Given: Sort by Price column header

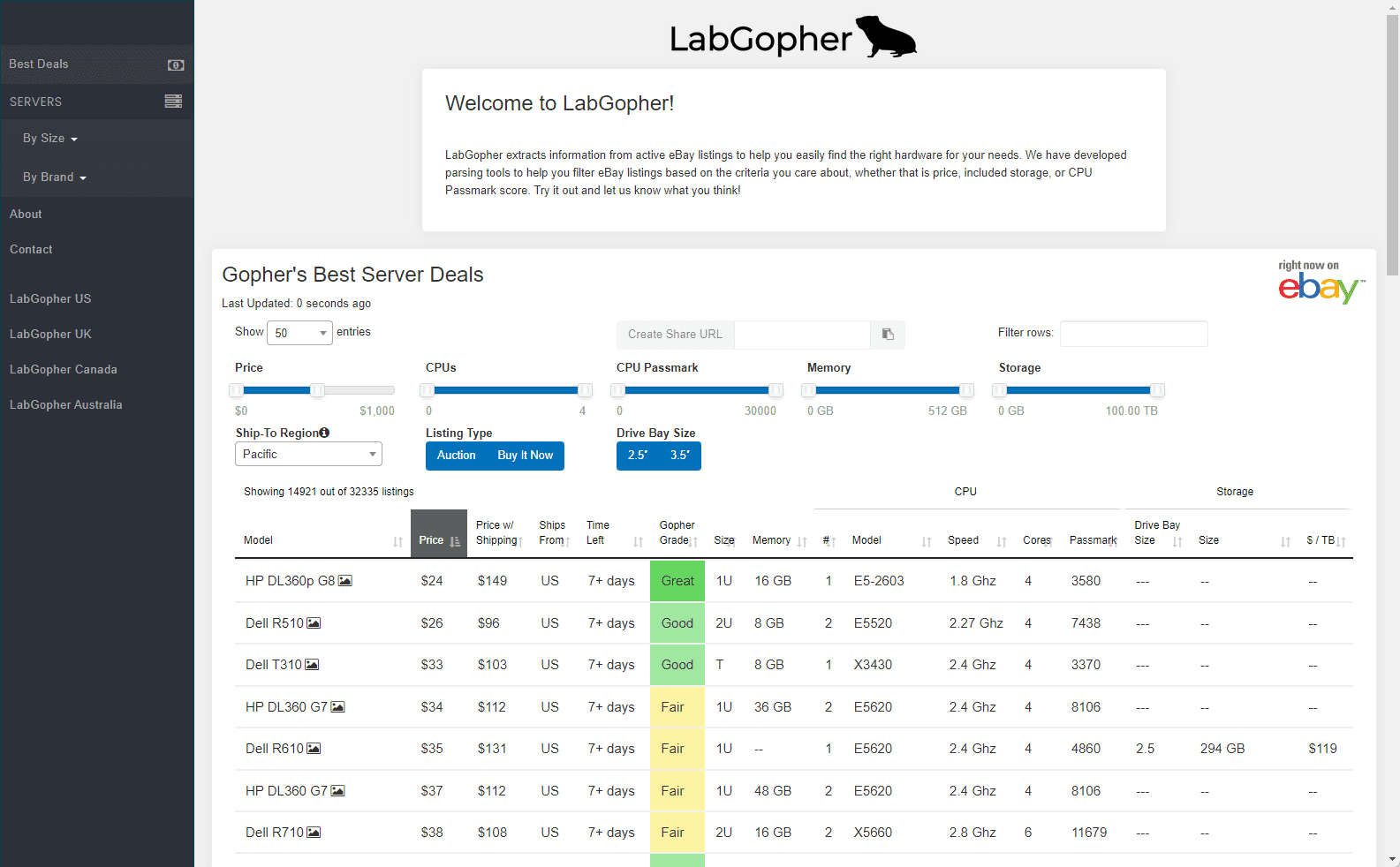Looking at the screenshot, I should coord(439,534).
